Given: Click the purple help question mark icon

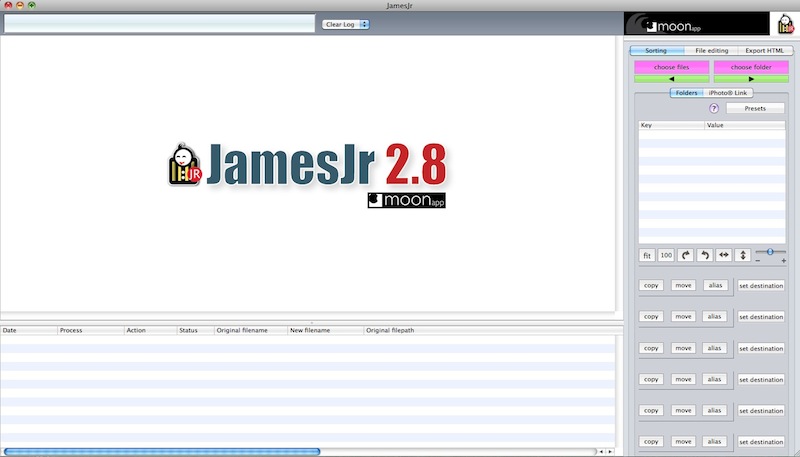Looking at the screenshot, I should 714,108.
